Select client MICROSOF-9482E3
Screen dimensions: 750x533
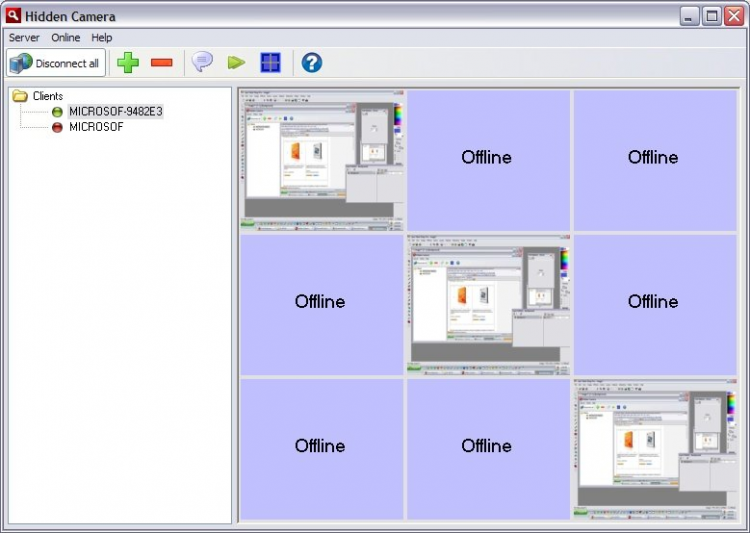click(x=116, y=111)
